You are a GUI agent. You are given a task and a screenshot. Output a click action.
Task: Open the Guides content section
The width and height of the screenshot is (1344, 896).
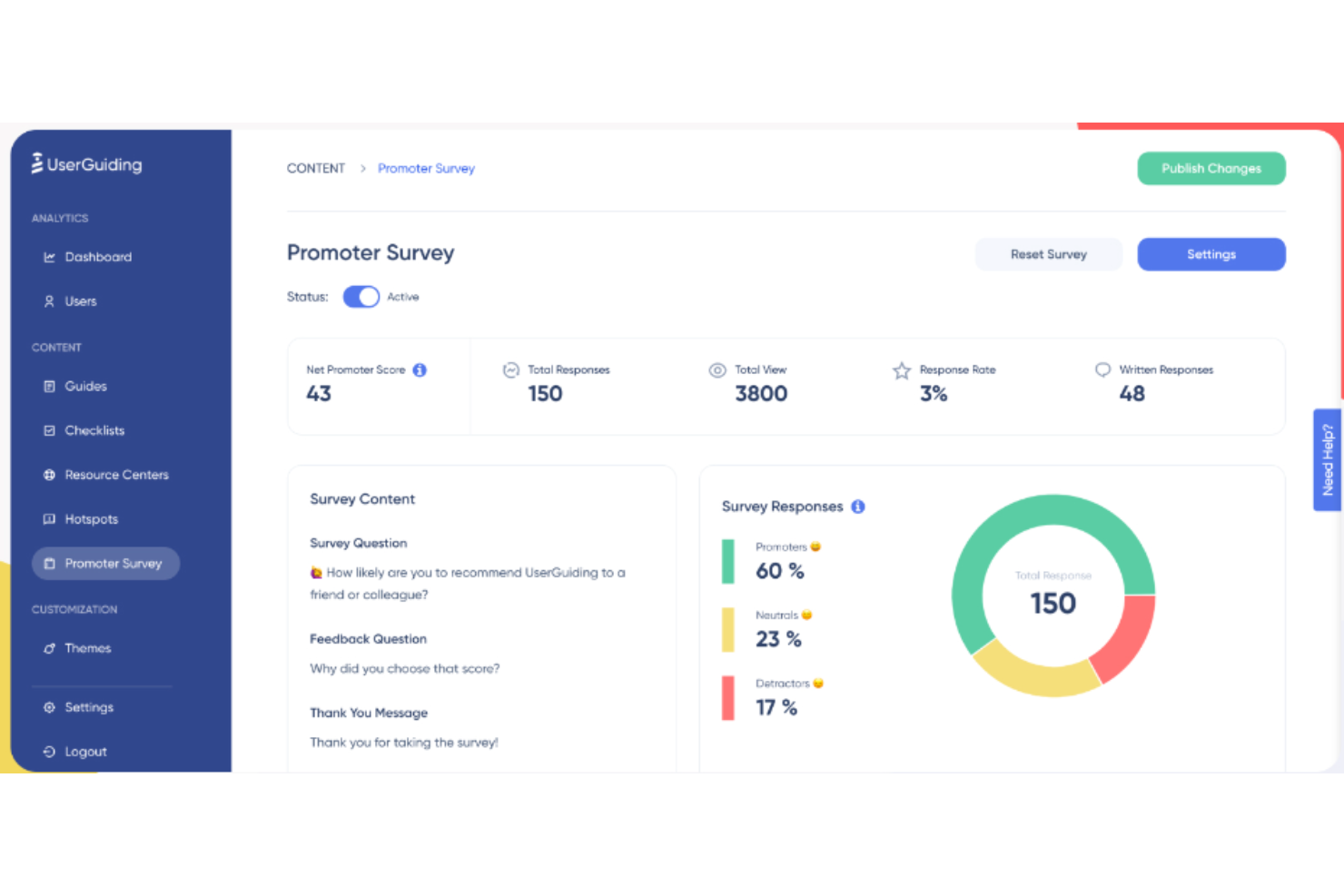(x=85, y=386)
